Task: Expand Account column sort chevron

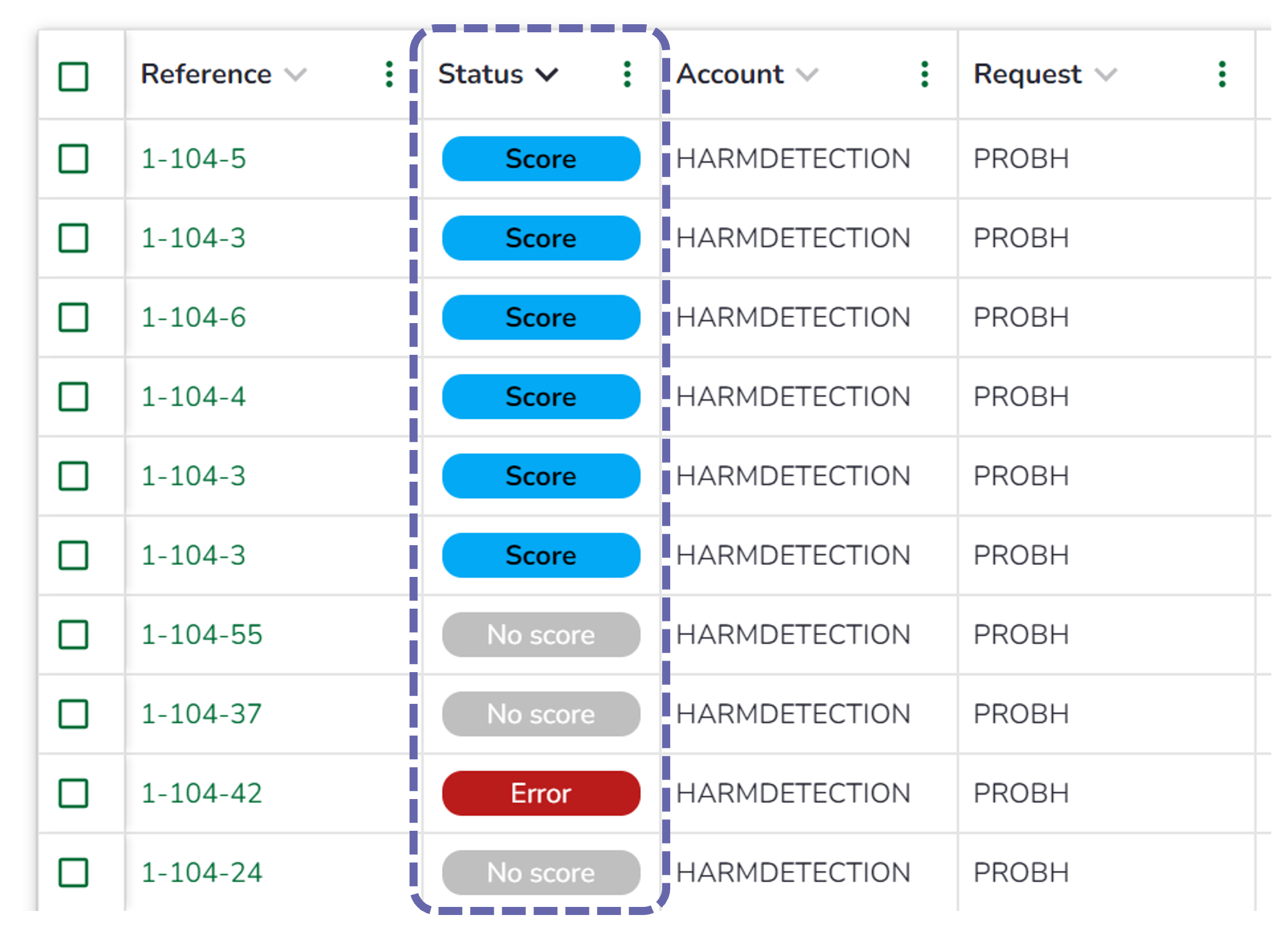Action: click(x=807, y=75)
